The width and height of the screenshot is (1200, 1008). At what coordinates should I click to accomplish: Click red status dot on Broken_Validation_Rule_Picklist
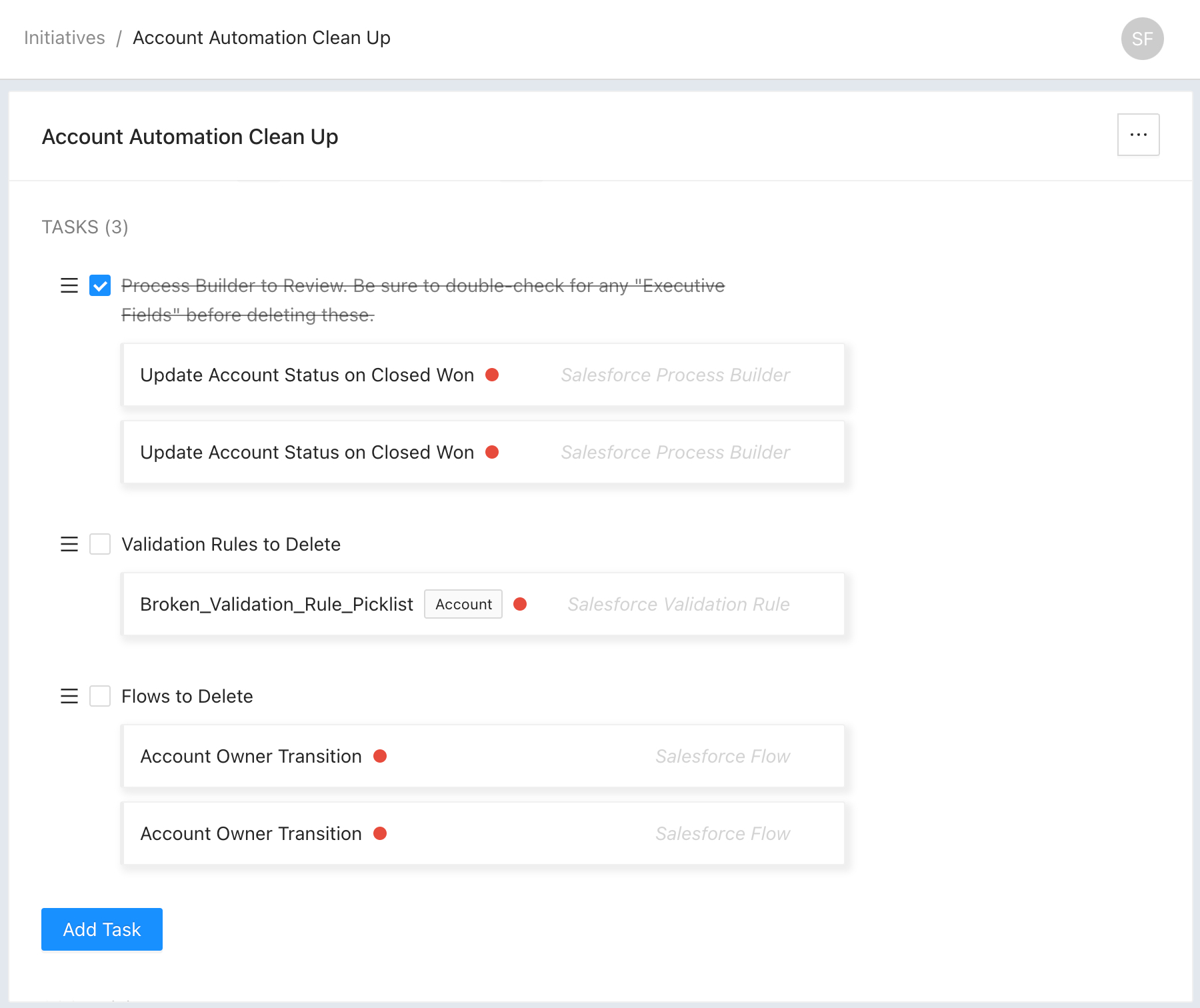520,605
